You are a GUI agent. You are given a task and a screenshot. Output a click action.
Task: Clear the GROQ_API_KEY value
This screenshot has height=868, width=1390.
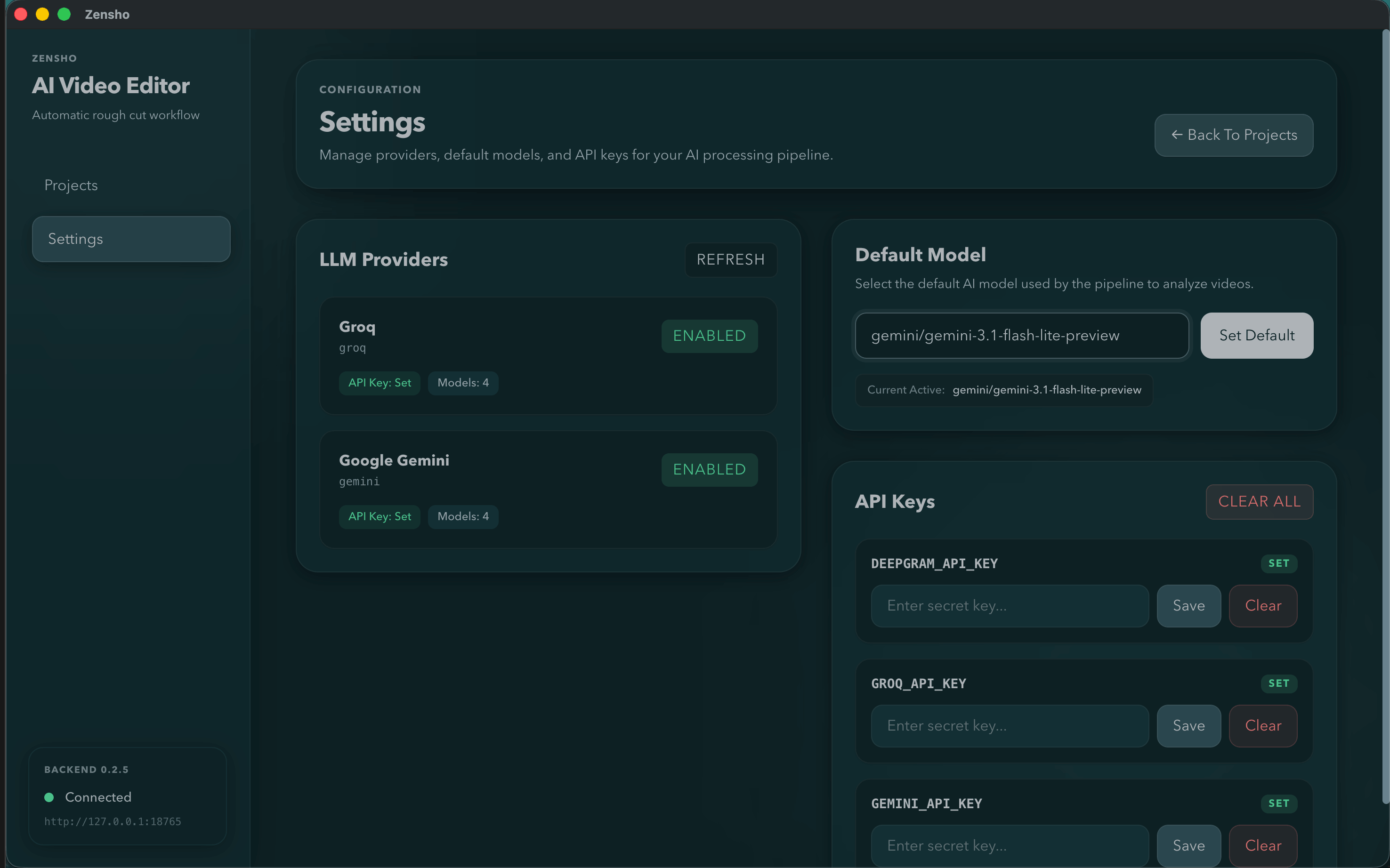click(x=1262, y=726)
